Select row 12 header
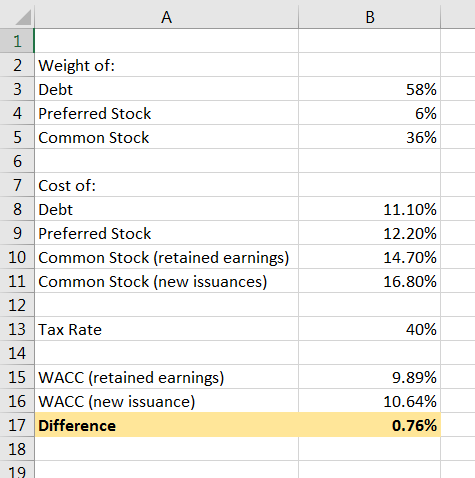Viewport: 475px width, 478px height. click(x=17, y=305)
